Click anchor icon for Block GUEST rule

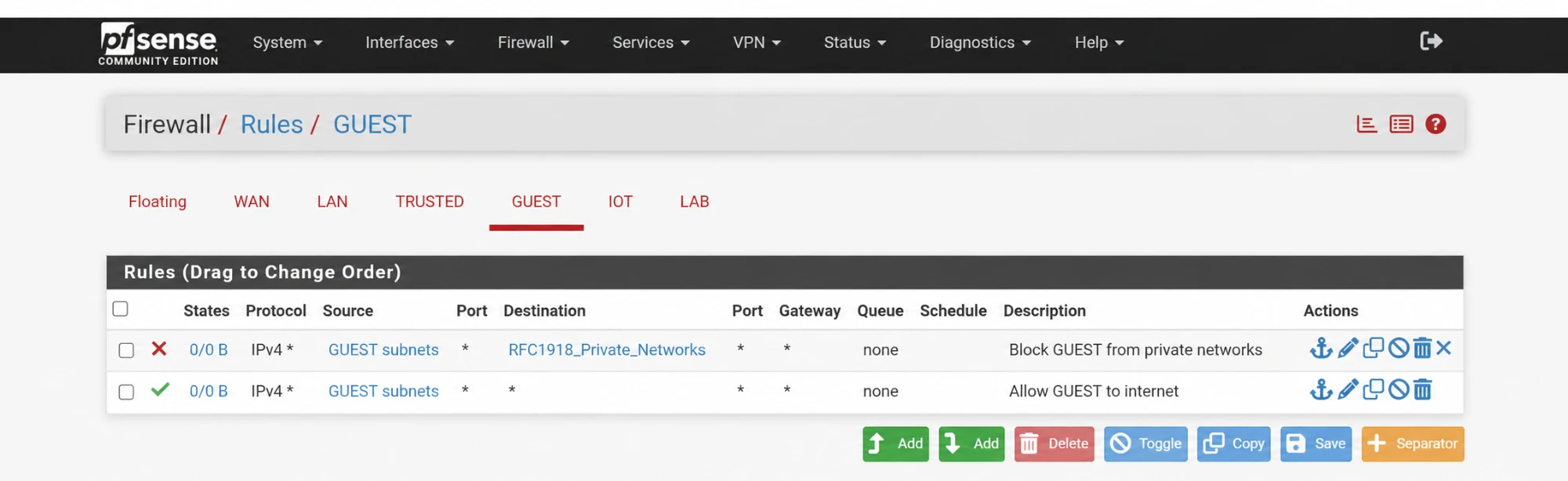[x=1321, y=348]
